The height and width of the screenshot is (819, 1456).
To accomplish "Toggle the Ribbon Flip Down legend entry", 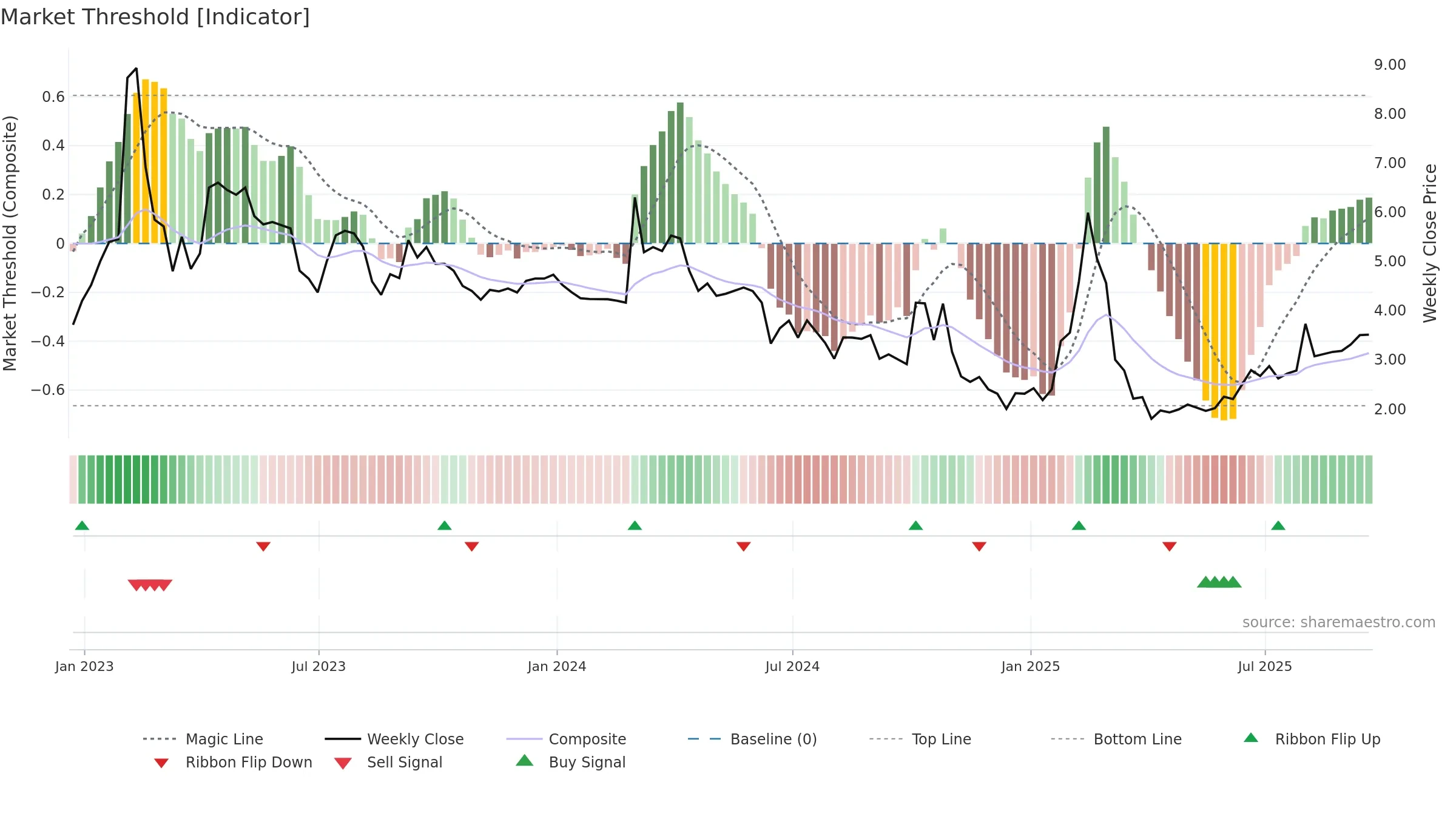I will pyautogui.click(x=232, y=762).
